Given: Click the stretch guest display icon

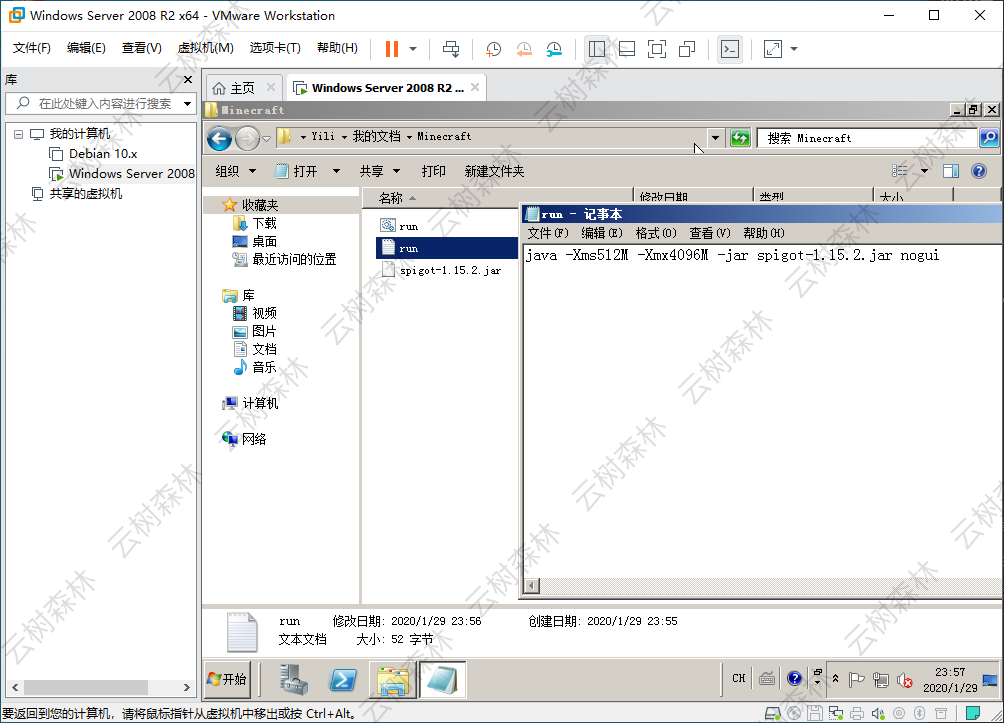Looking at the screenshot, I should pos(773,49).
